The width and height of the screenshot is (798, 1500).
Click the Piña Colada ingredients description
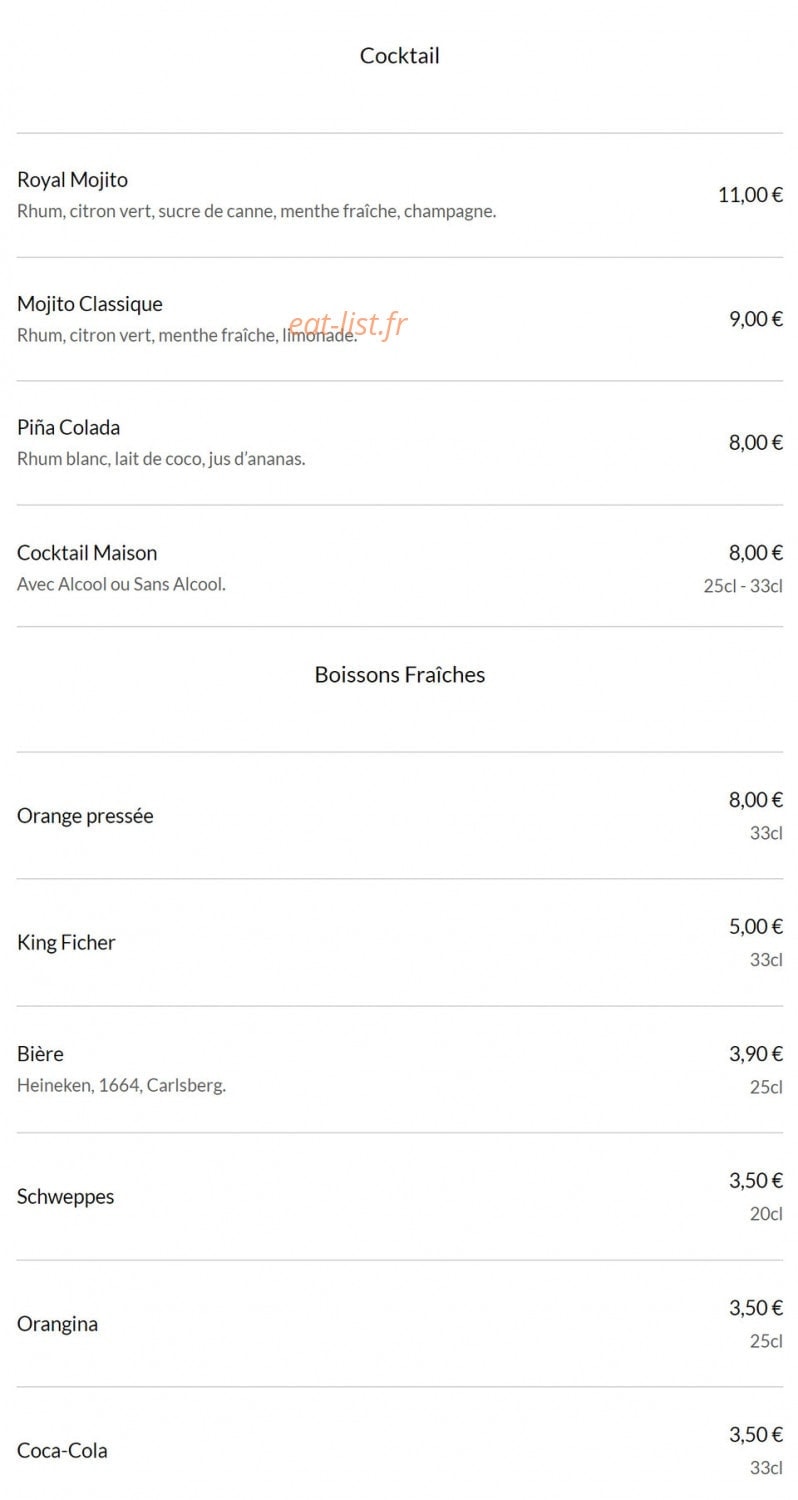(161, 459)
